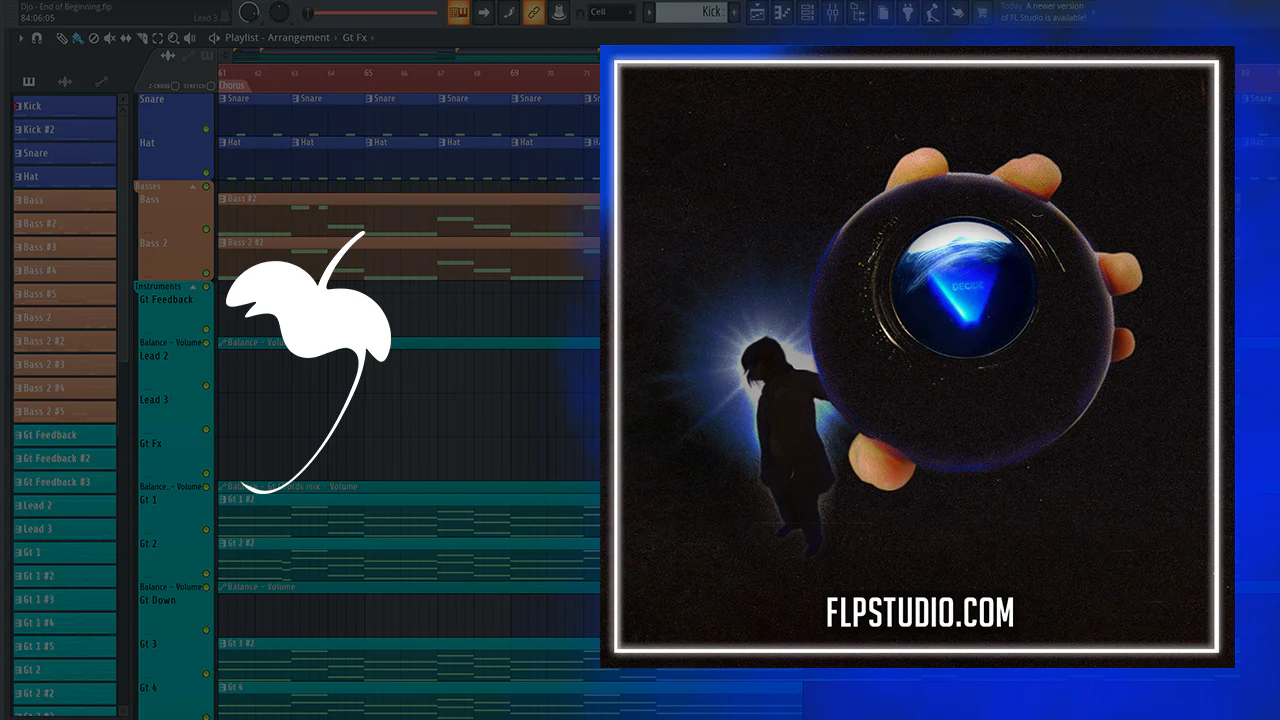Enable the Z-CROSS checkbox
Image resolution: width=1280 pixels, height=720 pixels.
(174, 86)
